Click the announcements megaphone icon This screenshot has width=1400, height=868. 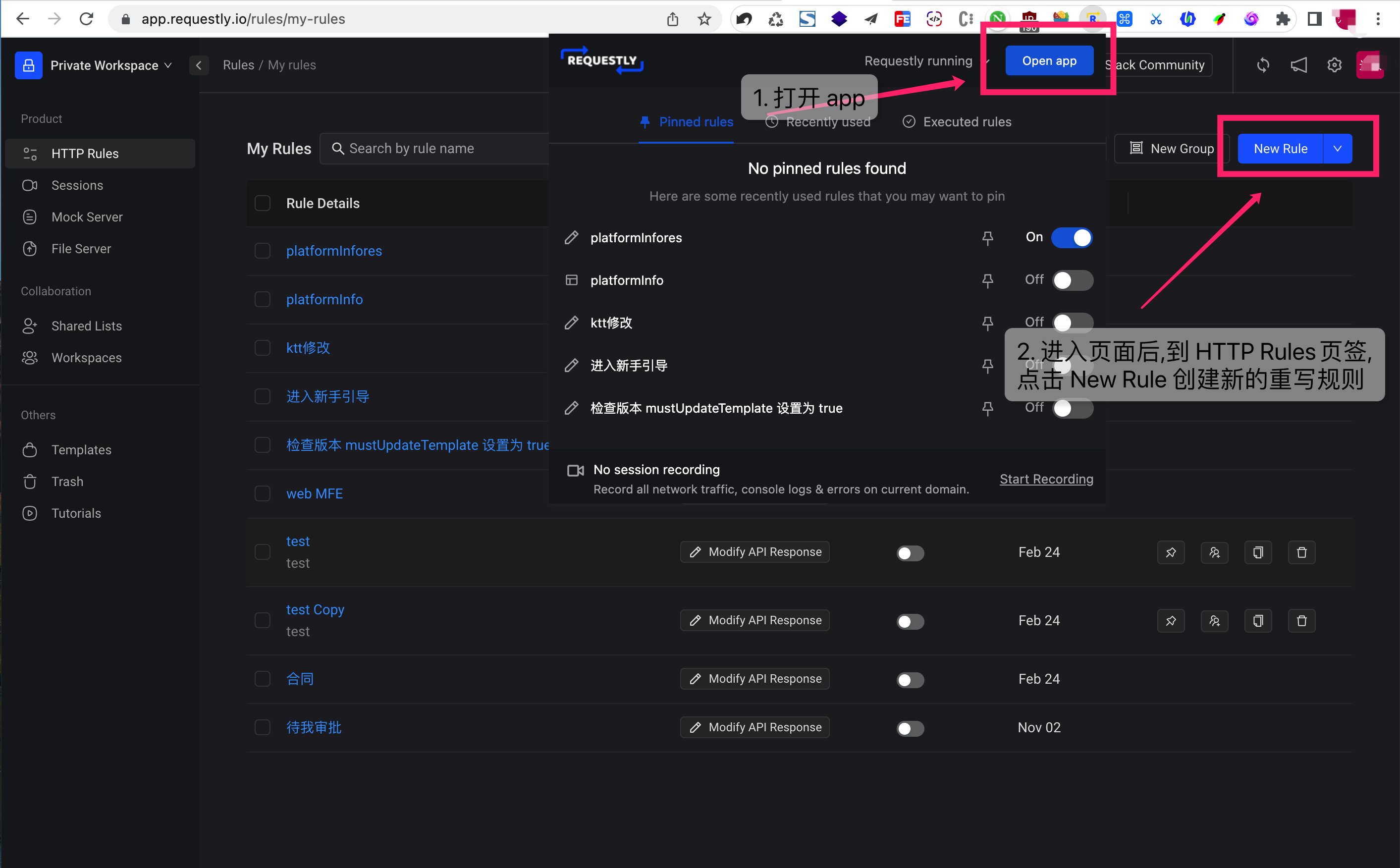point(1298,65)
